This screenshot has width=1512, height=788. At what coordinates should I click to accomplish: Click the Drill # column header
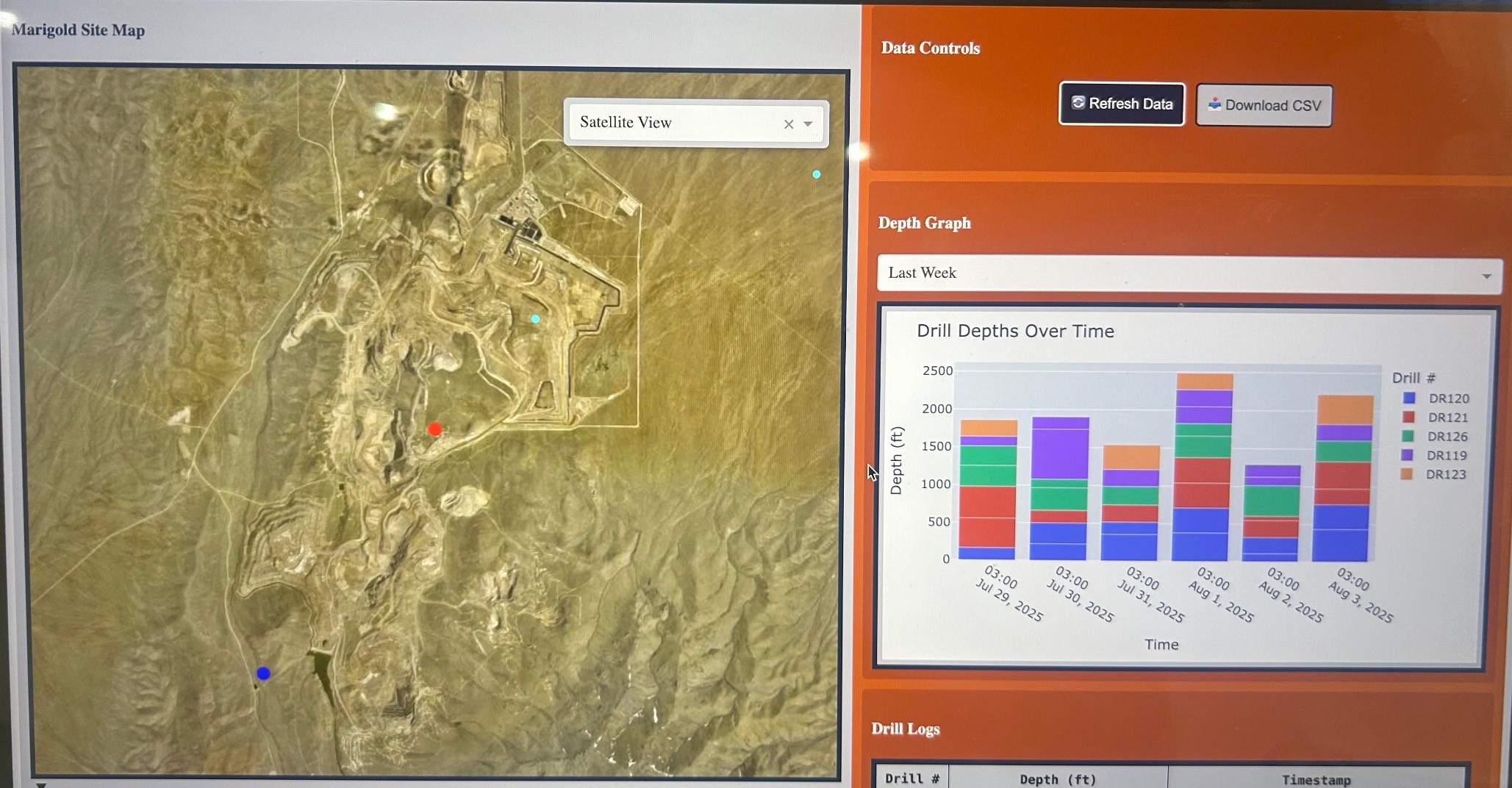point(911,778)
